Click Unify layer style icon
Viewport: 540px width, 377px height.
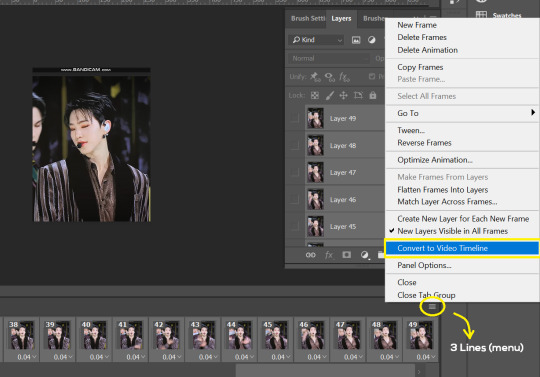click(x=344, y=76)
